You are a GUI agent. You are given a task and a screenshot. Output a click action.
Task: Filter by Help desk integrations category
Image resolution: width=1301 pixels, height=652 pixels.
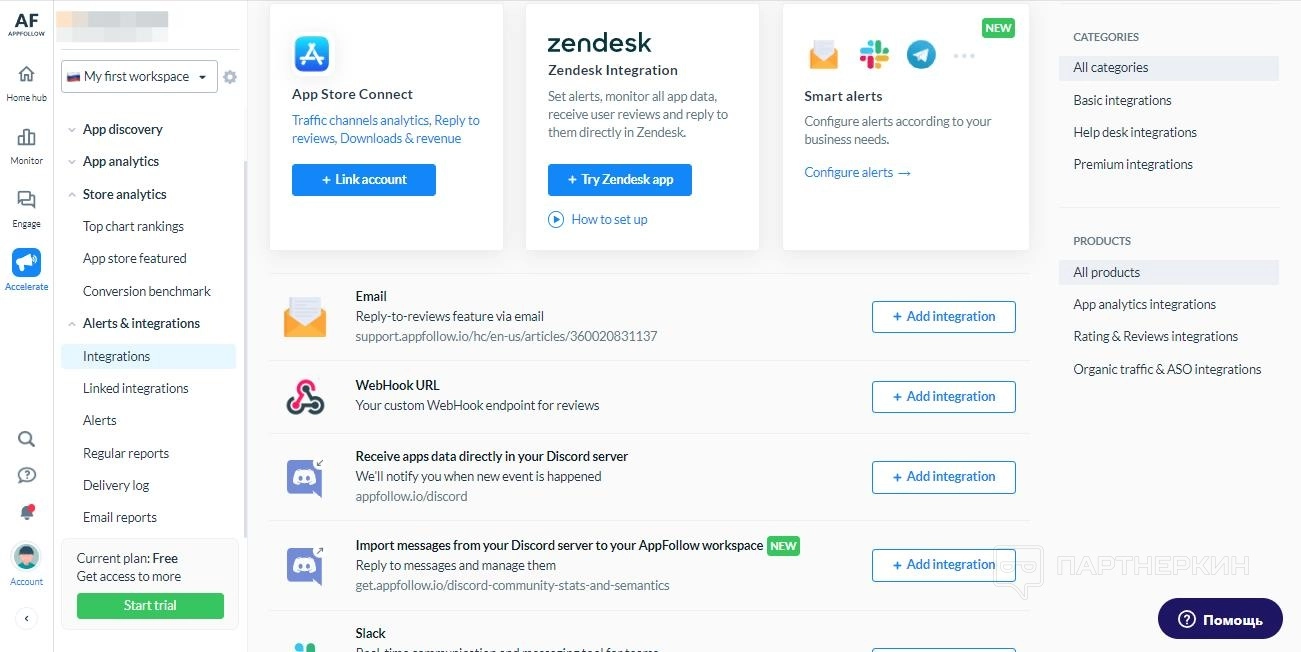(1135, 132)
